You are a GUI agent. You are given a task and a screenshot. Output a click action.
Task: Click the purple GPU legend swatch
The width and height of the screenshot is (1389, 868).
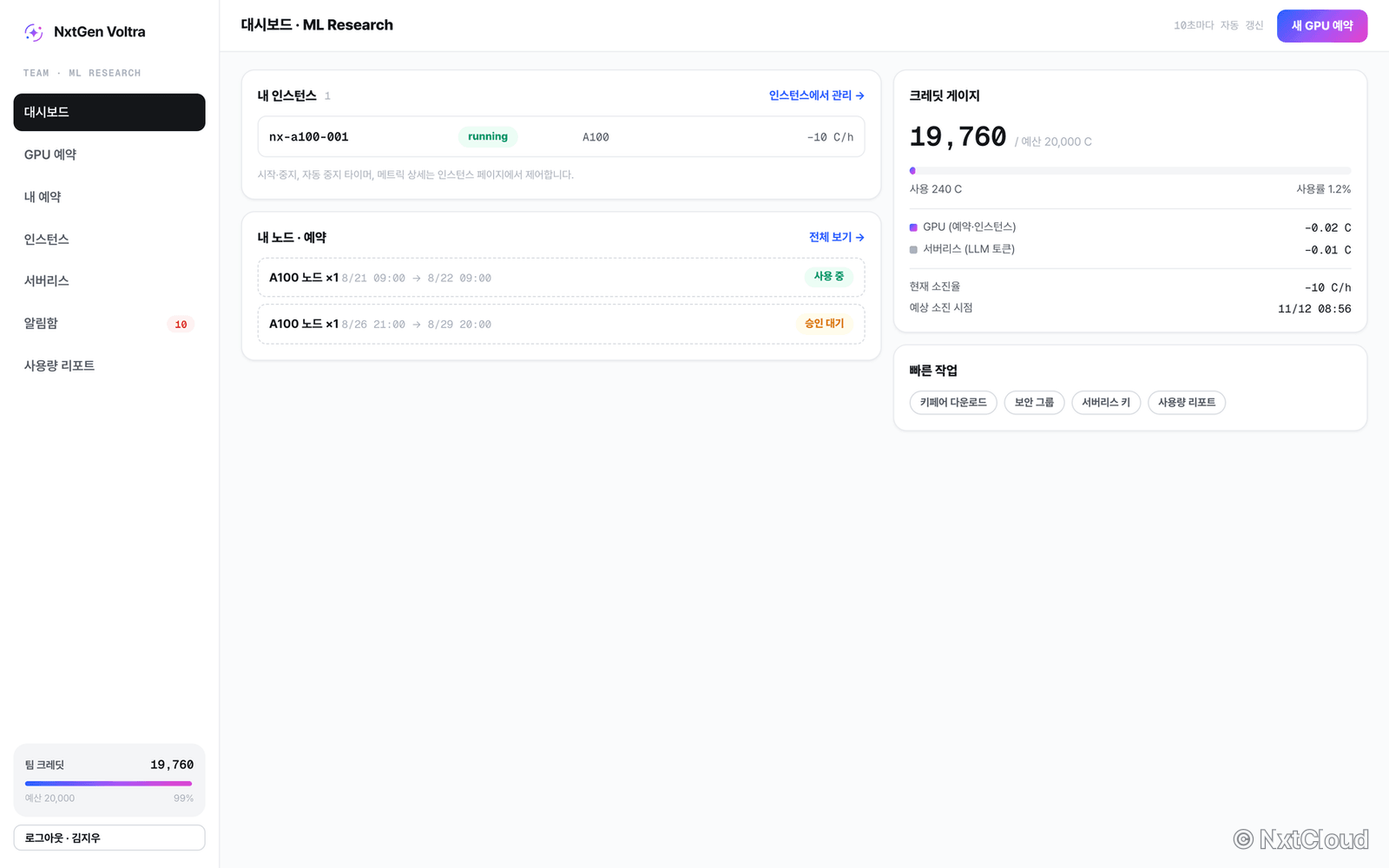click(x=913, y=227)
